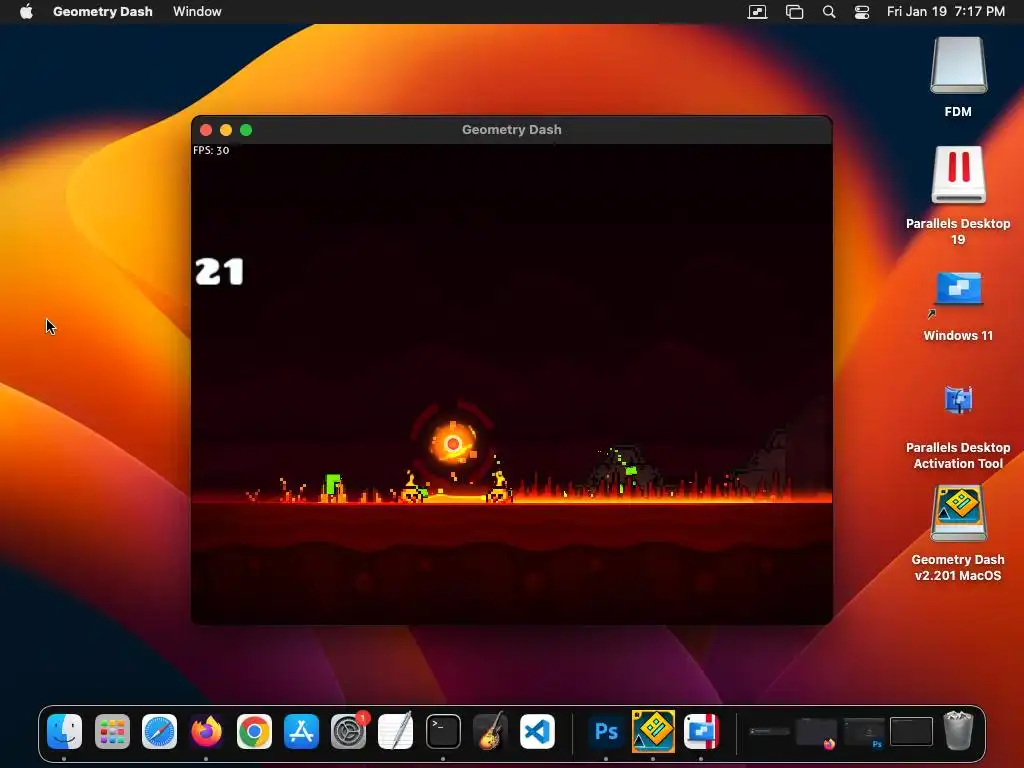
Task: Open TextEdit from the Dock
Action: (x=396, y=731)
